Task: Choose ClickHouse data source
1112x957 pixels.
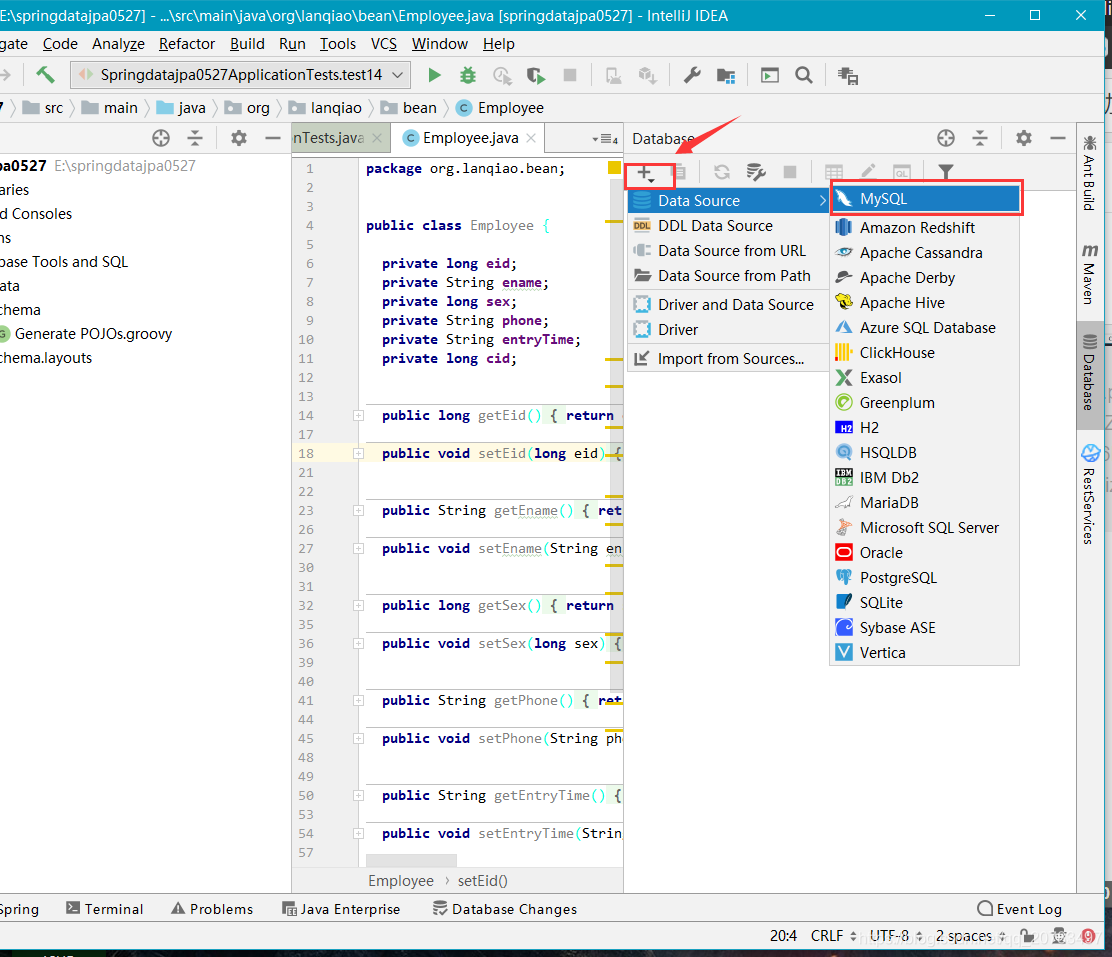Action: tap(924, 353)
